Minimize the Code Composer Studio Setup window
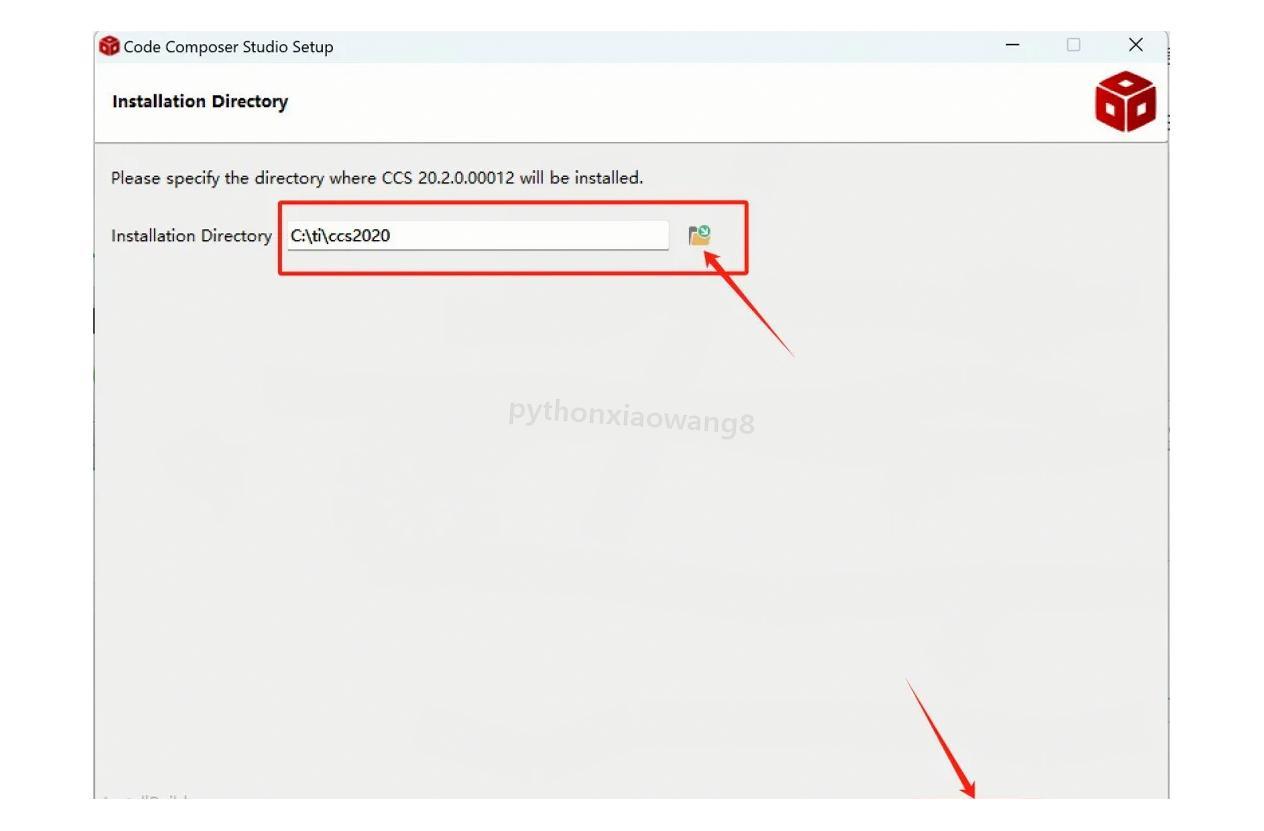Screen dimensions: 1264x831 tap(1013, 45)
